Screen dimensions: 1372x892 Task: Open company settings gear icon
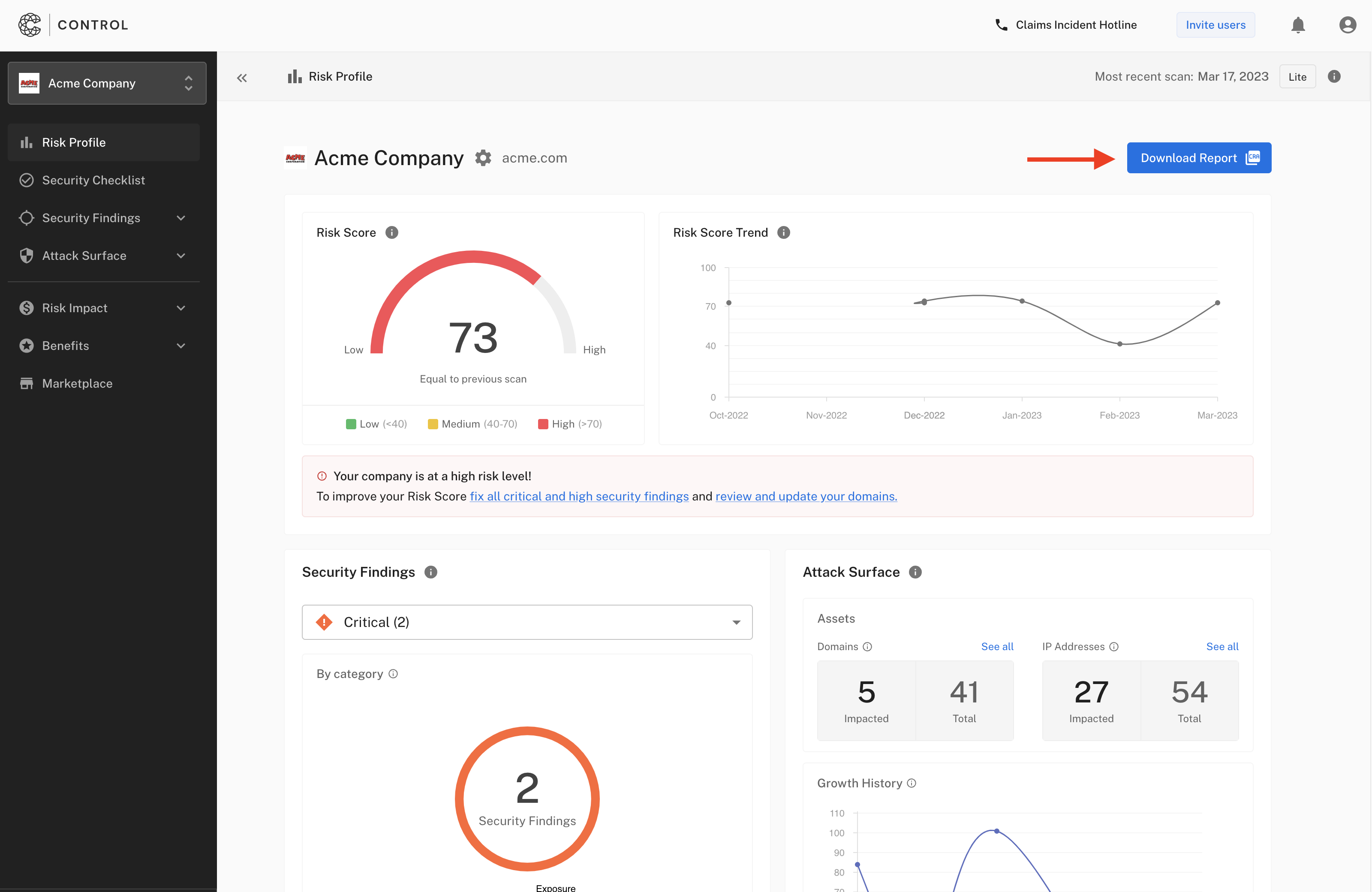click(x=483, y=157)
